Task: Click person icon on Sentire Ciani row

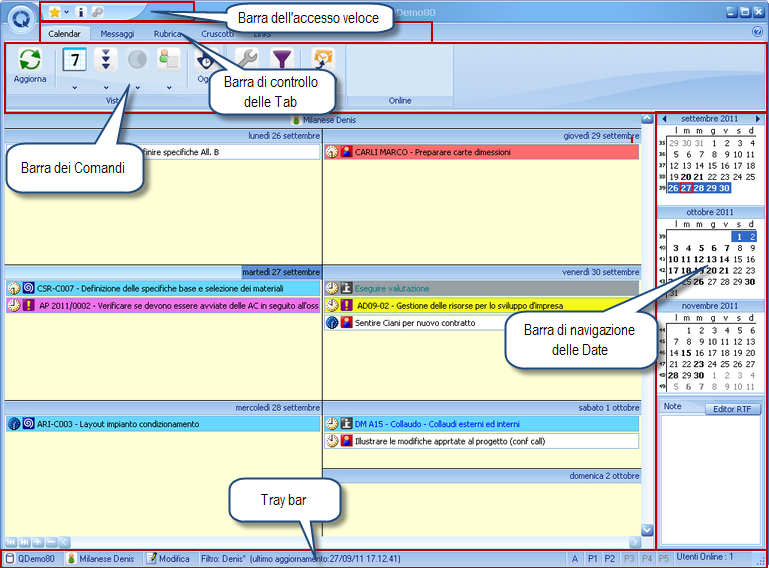Action: point(346,323)
